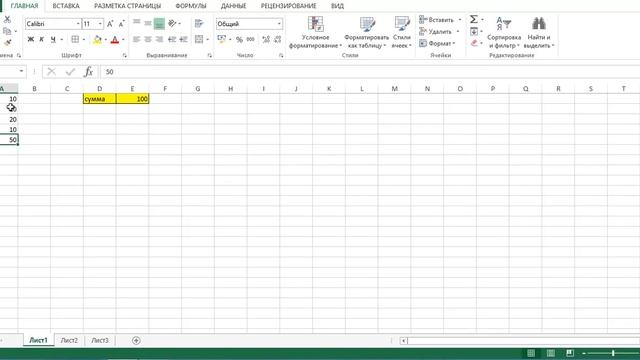
Task: Align cell text to the left
Action: point(137,40)
